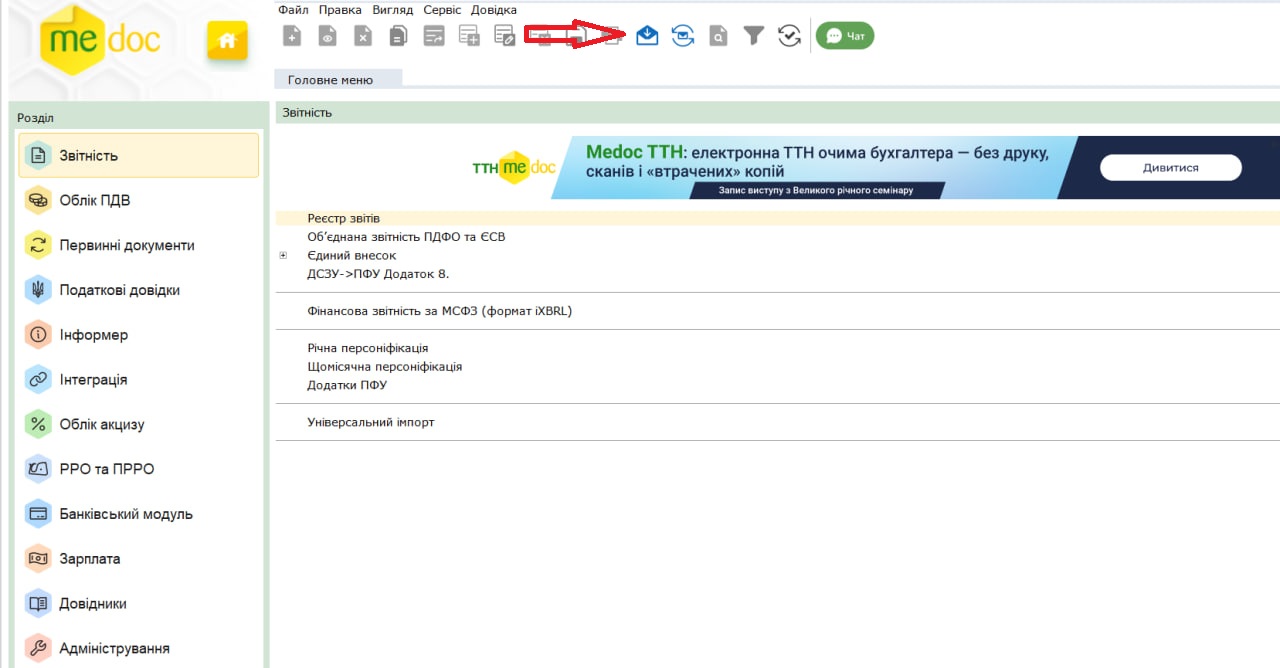Click the envelope sync messages icon
This screenshot has width=1280, height=668.
[x=683, y=36]
